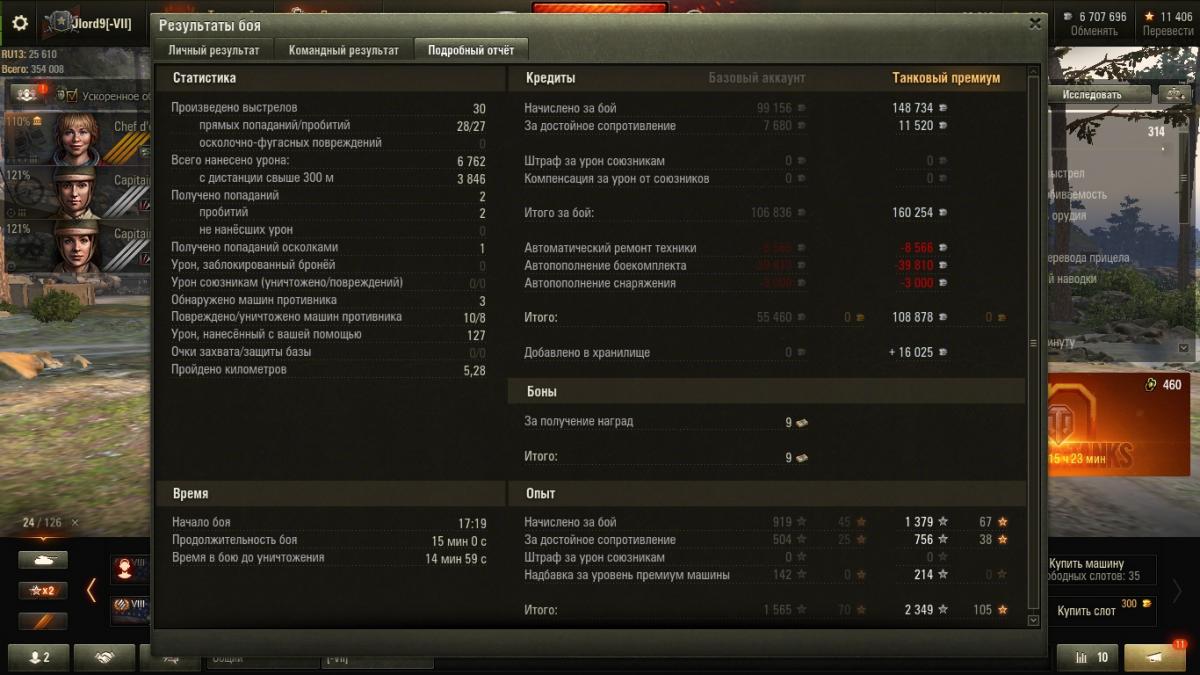
Task: Move tank carousel left with orange arrow
Action: coord(91,590)
